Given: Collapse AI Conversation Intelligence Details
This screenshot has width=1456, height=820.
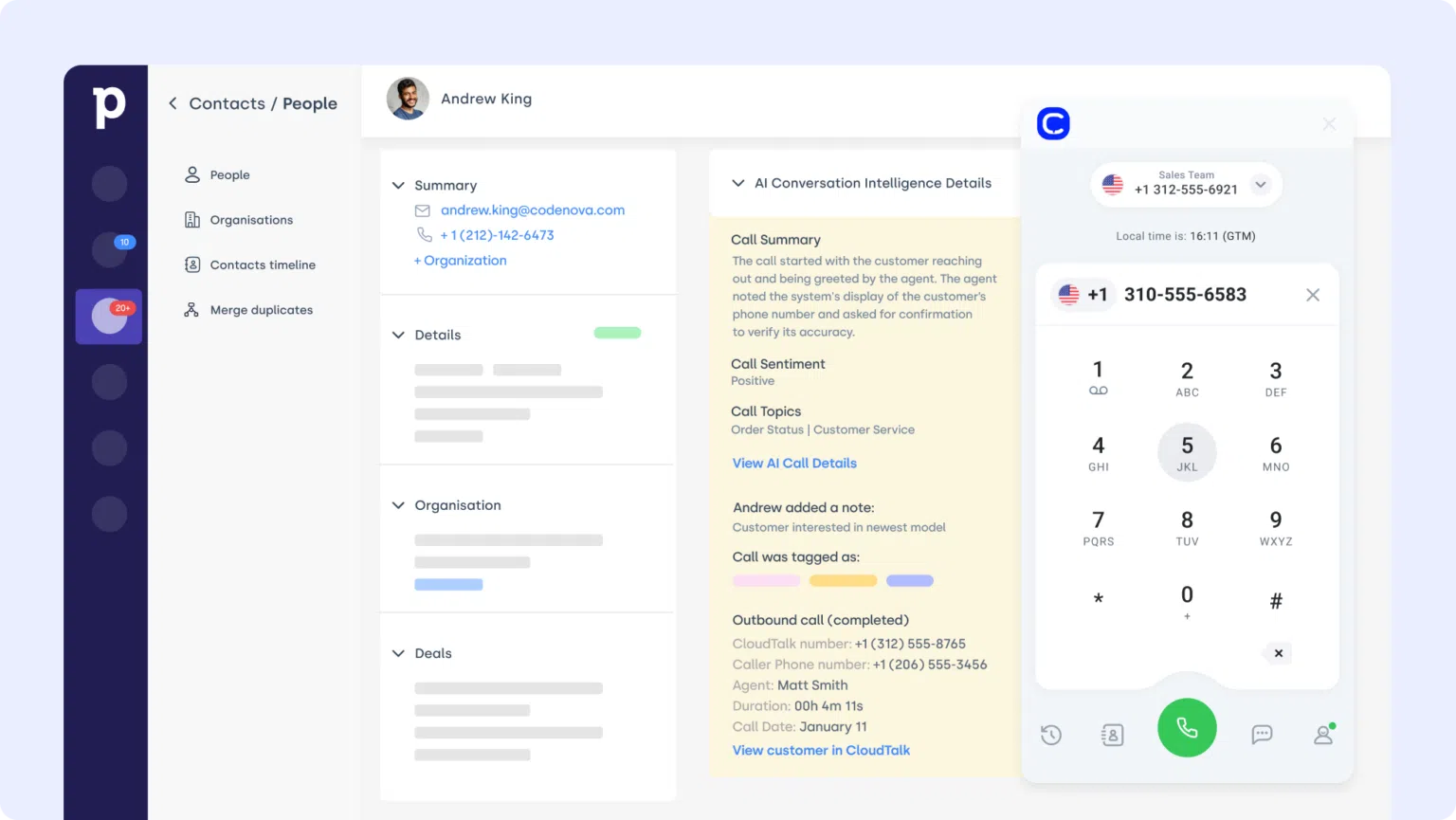Looking at the screenshot, I should (x=737, y=183).
